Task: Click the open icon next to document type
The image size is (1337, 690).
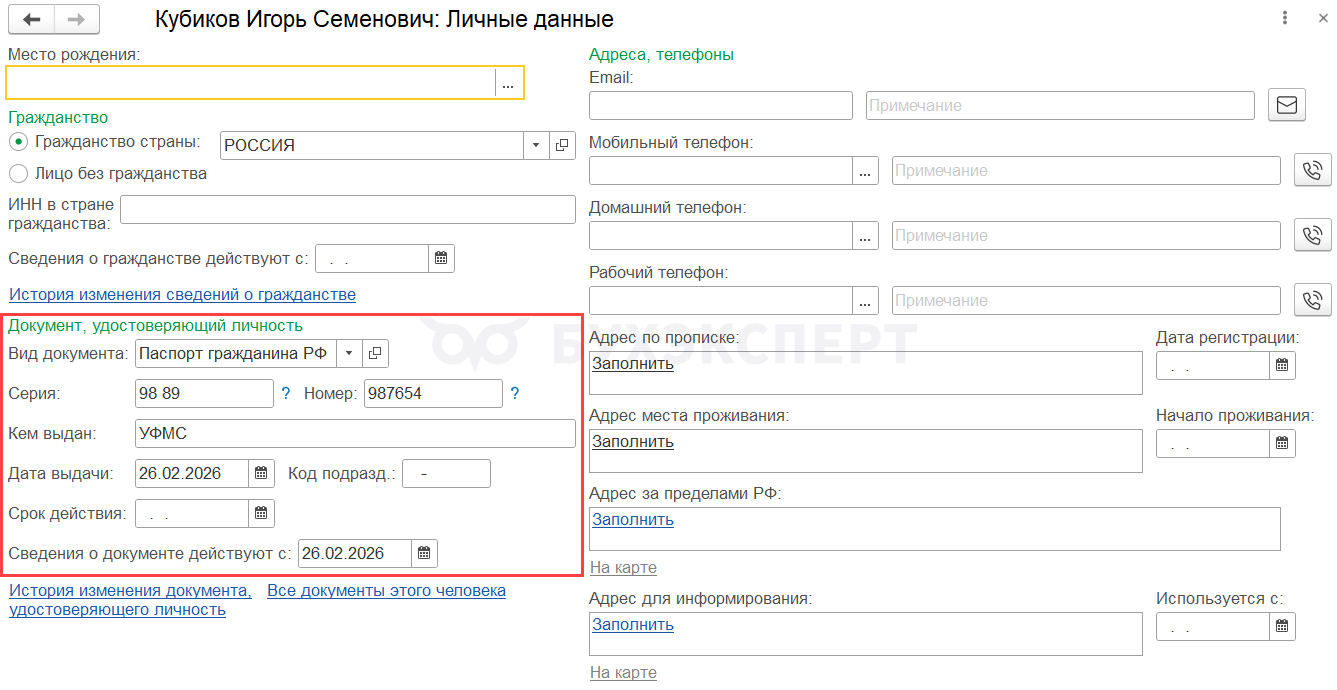Action: point(375,353)
